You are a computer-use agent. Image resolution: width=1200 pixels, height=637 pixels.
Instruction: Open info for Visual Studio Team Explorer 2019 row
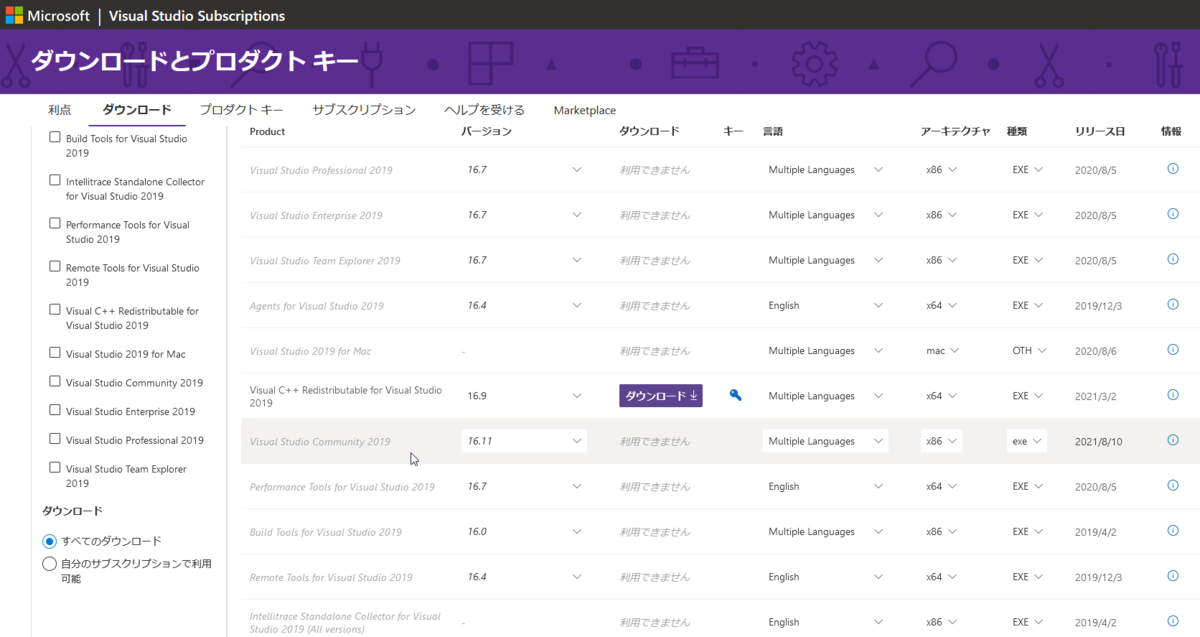tap(1173, 259)
